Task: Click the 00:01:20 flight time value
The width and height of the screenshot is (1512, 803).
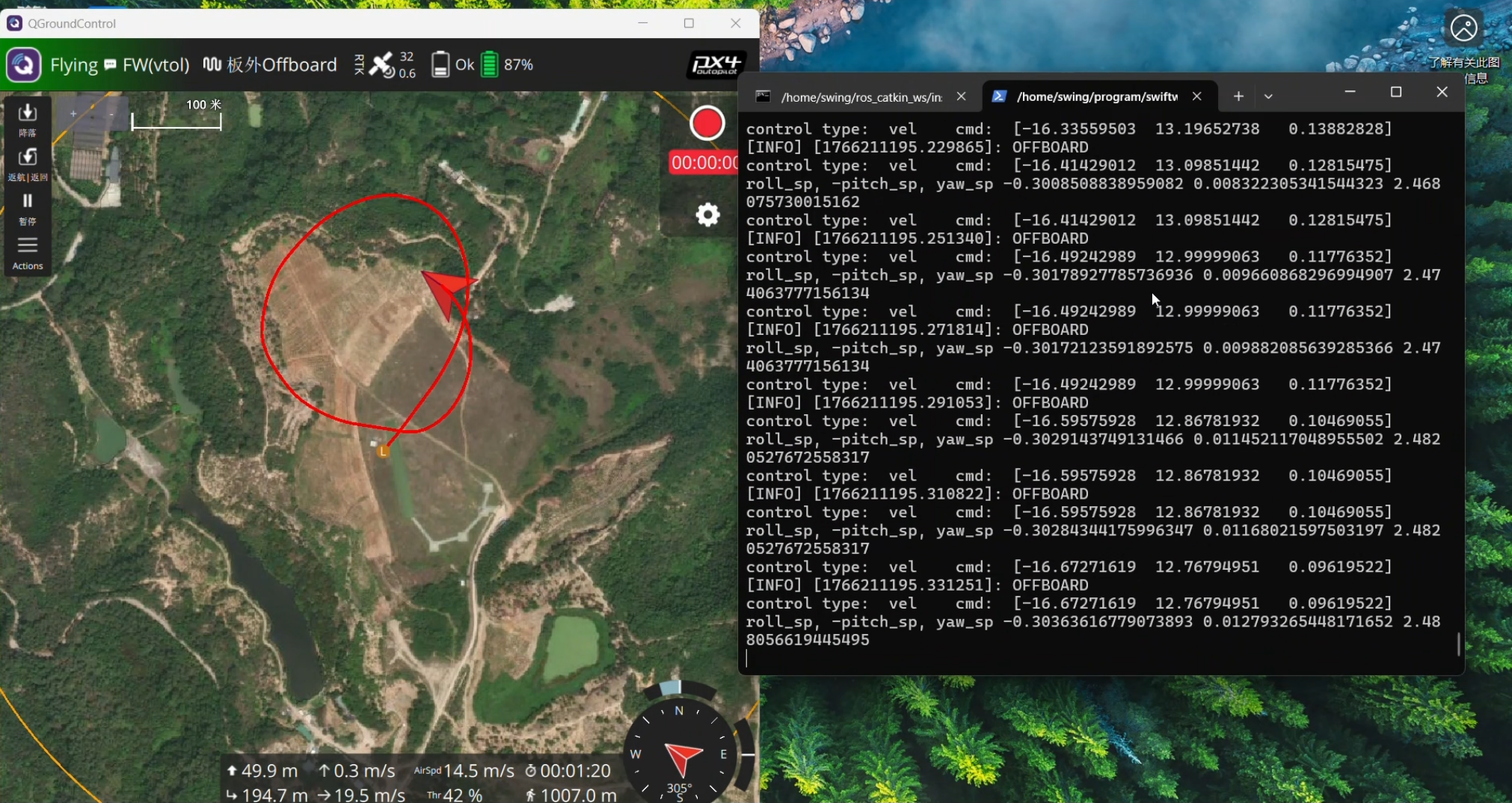Action: tap(576, 771)
